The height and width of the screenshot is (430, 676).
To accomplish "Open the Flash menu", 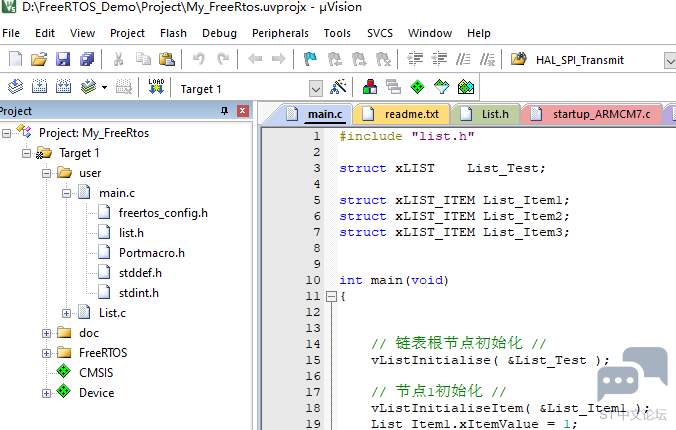I will pyautogui.click(x=173, y=33).
